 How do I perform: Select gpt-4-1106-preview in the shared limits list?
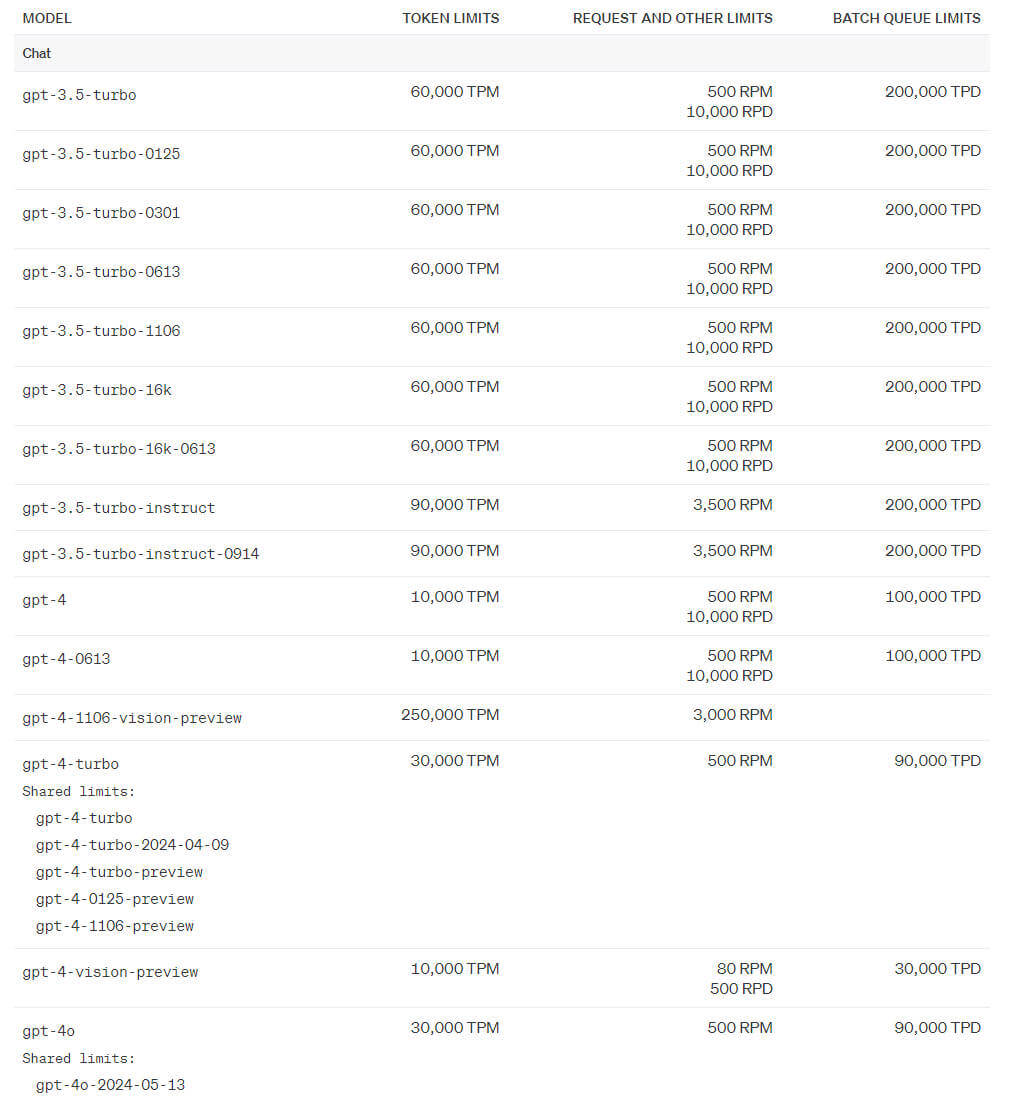pos(115,926)
